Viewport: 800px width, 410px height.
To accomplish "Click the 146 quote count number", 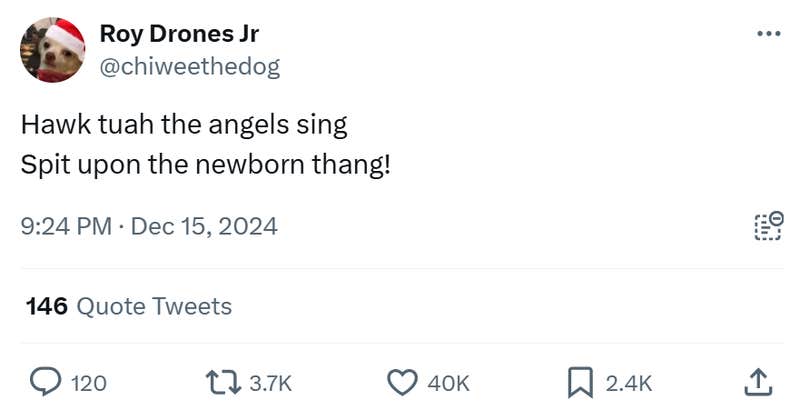I will point(46,306).
